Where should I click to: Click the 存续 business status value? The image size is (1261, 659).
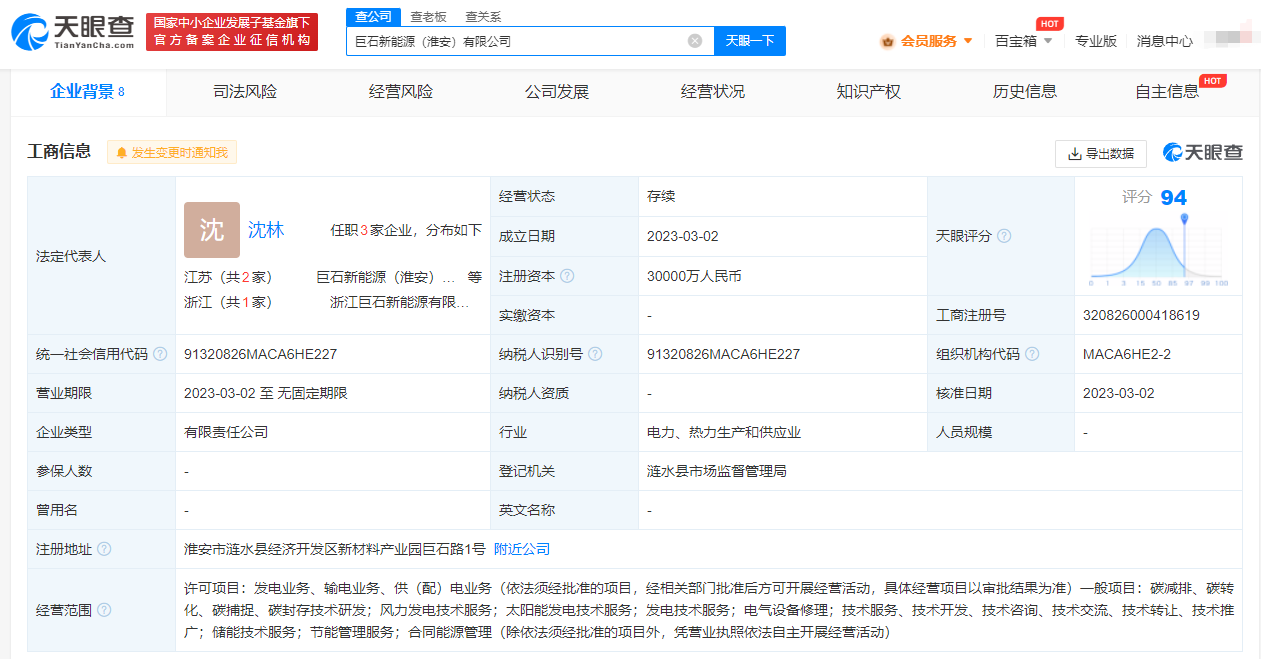[x=661, y=196]
